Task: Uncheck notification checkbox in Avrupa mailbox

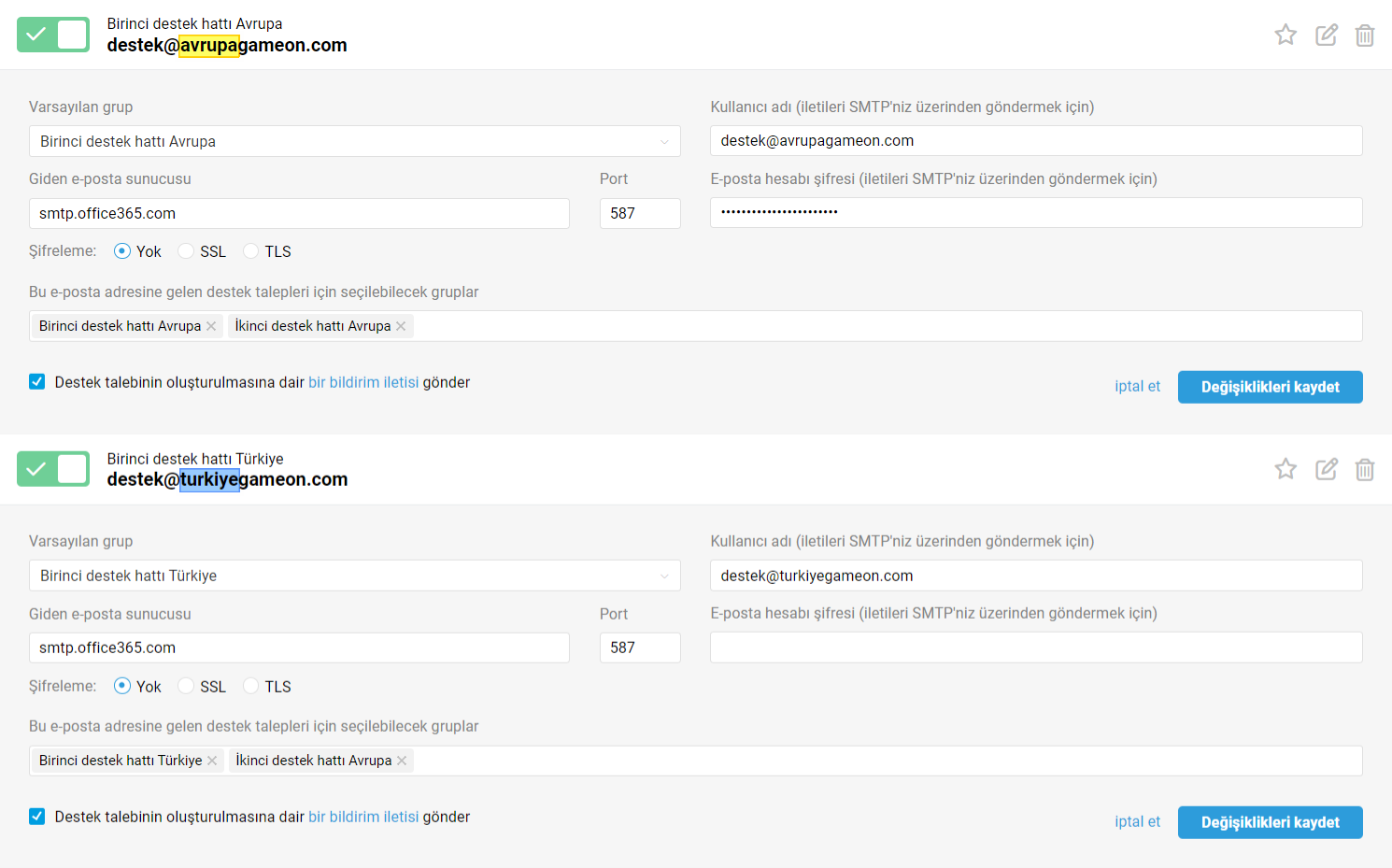Action: click(37, 381)
